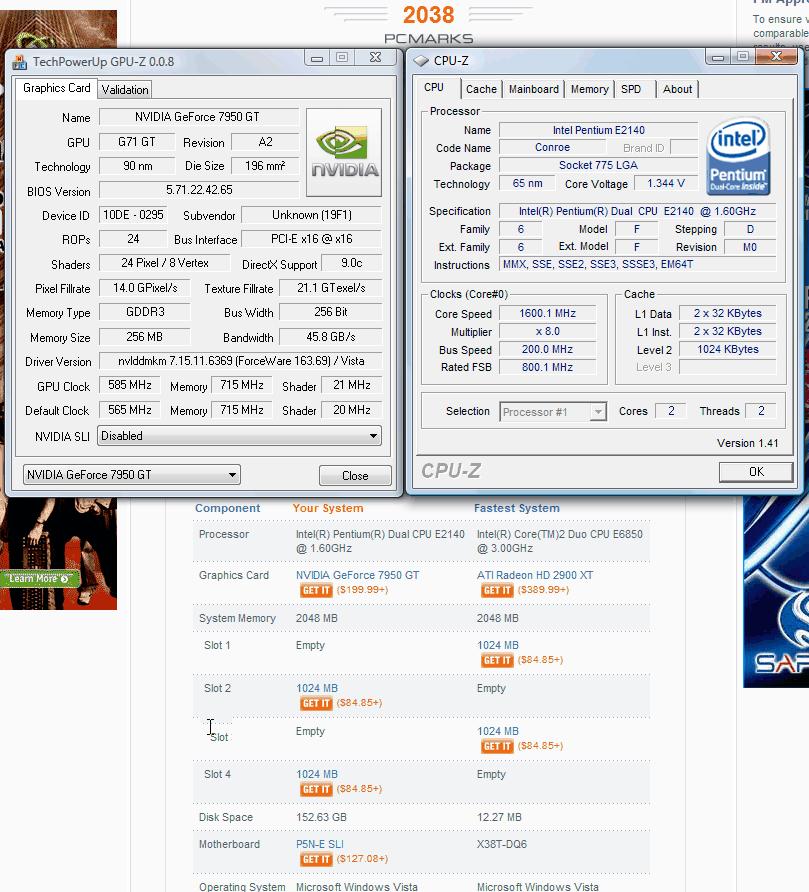Click GET IT for Slot 4 memory
The height and width of the screenshot is (892, 809).
[x=316, y=789]
